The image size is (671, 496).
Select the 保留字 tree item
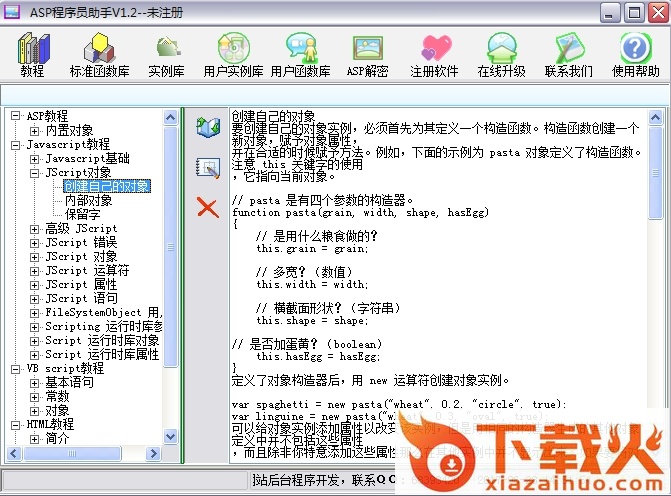click(x=83, y=214)
